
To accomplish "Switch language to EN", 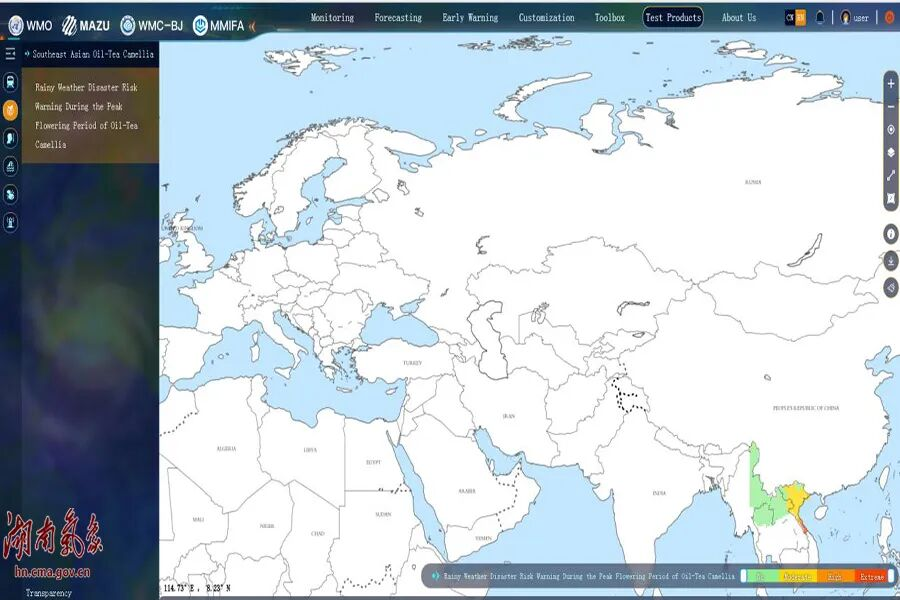I will [x=800, y=17].
